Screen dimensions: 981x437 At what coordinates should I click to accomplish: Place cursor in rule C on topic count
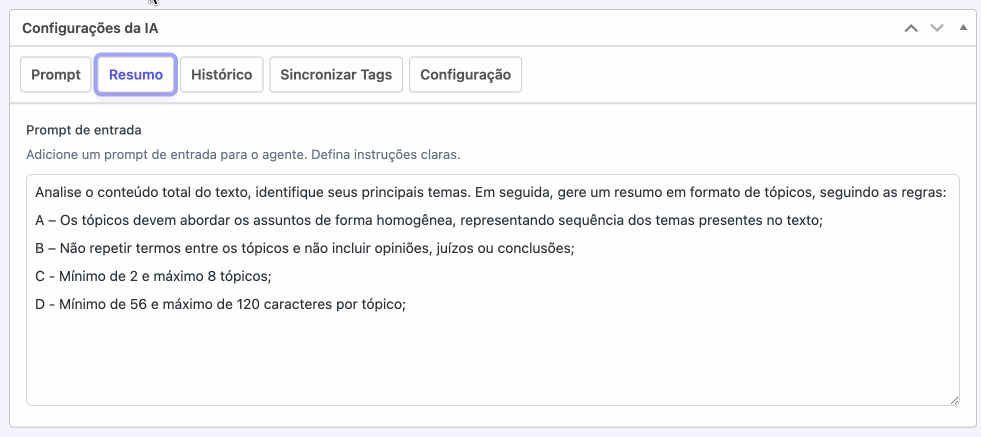(x=150, y=276)
